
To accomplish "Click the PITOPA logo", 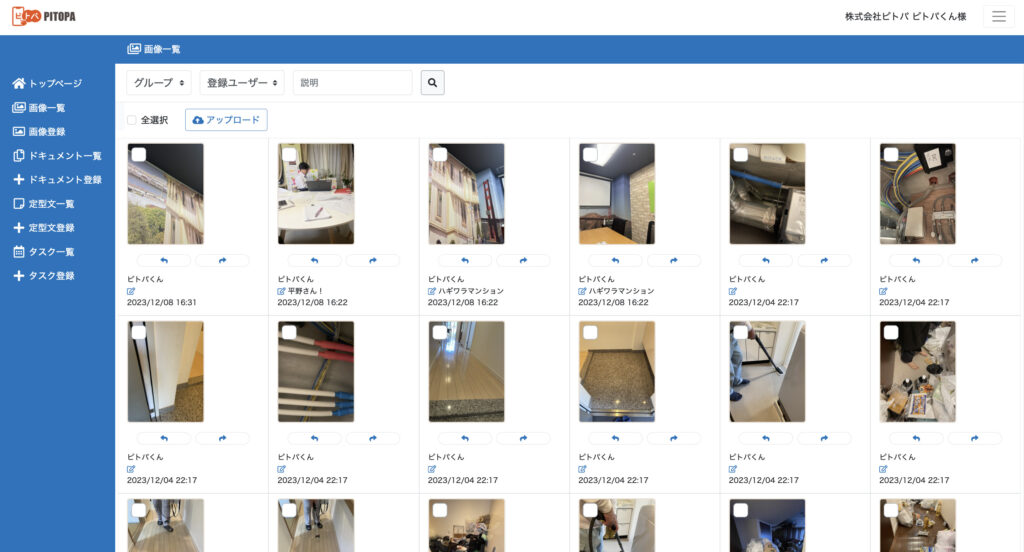I will coord(44,16).
